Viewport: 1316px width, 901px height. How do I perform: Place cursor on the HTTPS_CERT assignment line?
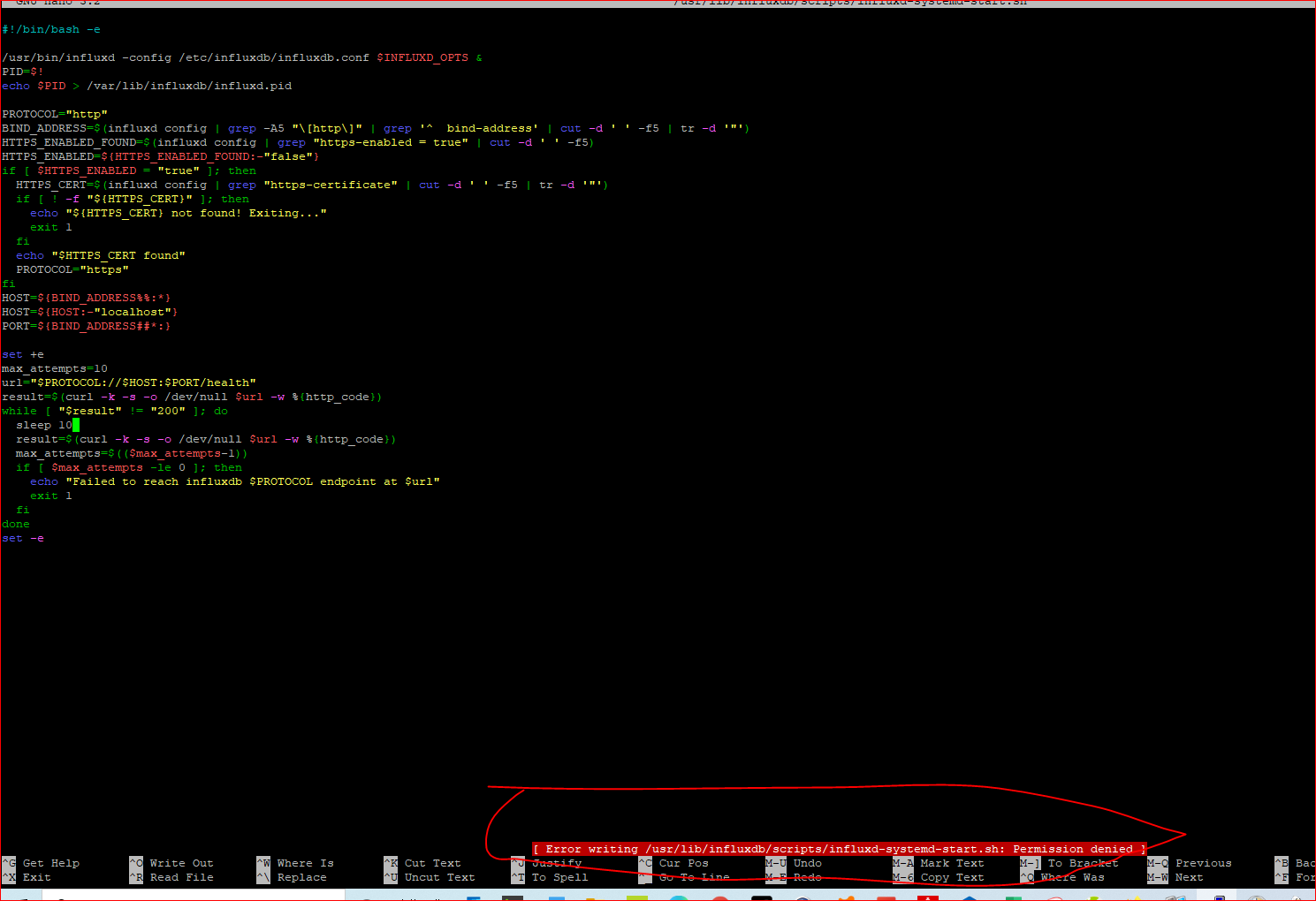(312, 185)
